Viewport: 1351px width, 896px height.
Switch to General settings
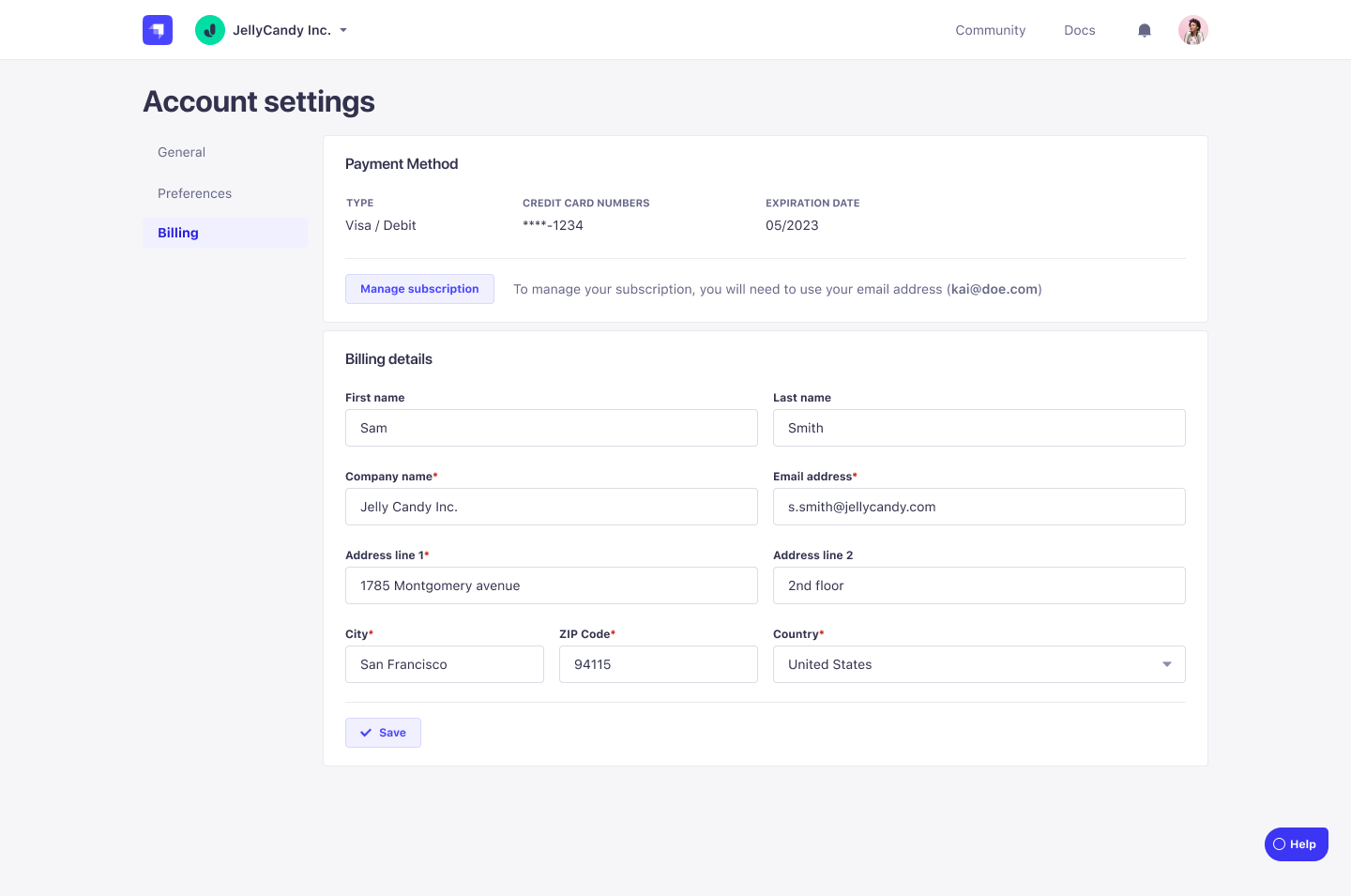click(x=181, y=152)
